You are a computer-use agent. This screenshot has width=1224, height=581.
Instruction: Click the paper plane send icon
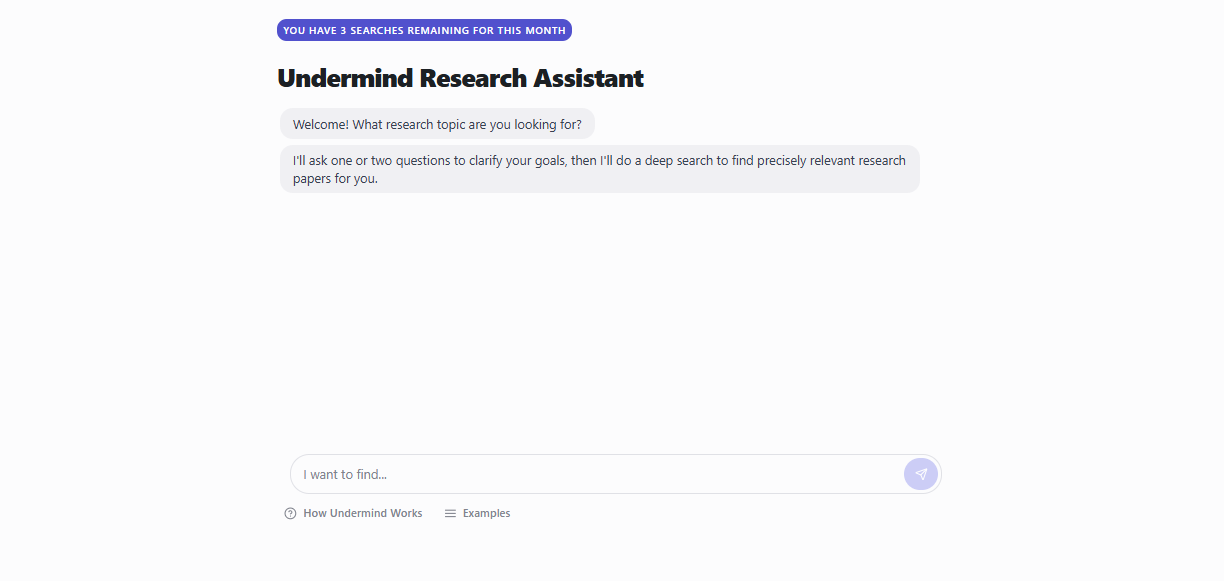[921, 474]
